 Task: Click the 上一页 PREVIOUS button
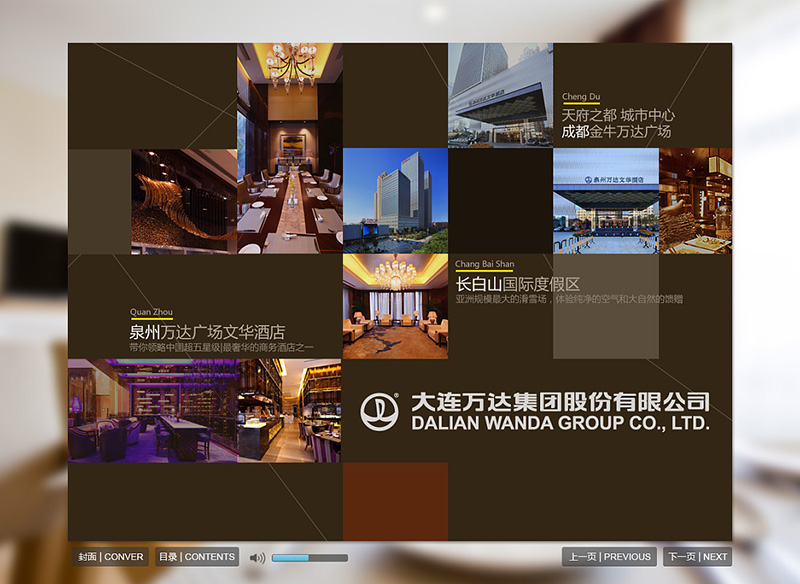tap(610, 557)
